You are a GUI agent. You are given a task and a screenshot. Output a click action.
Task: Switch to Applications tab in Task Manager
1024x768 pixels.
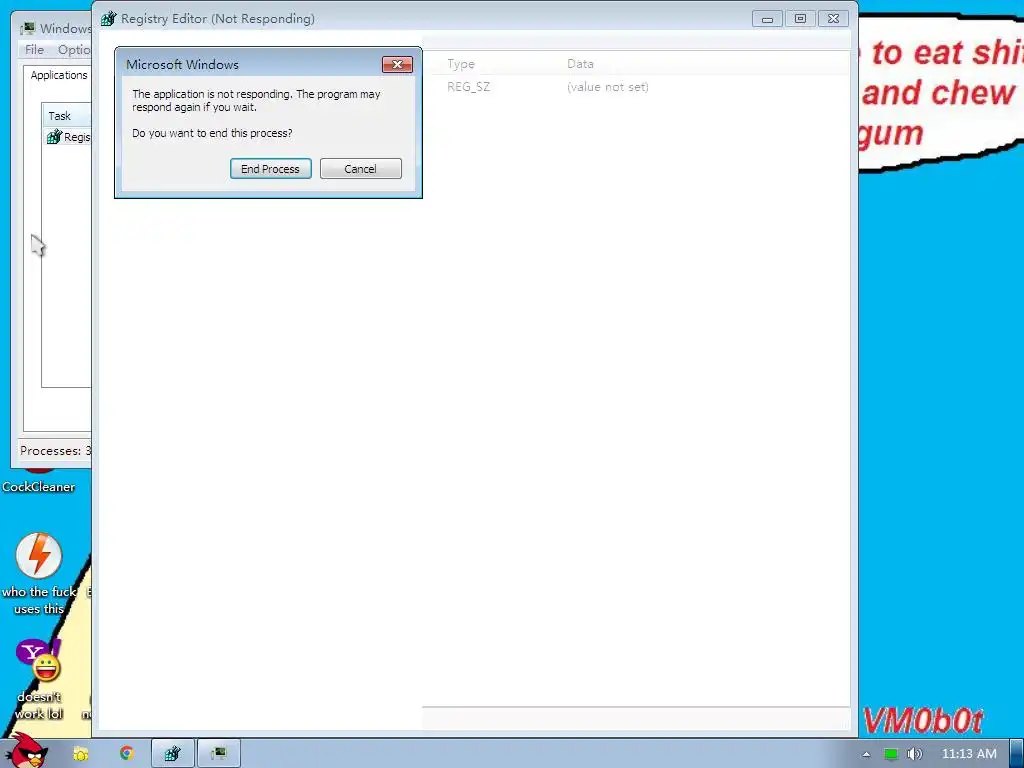tap(59, 75)
